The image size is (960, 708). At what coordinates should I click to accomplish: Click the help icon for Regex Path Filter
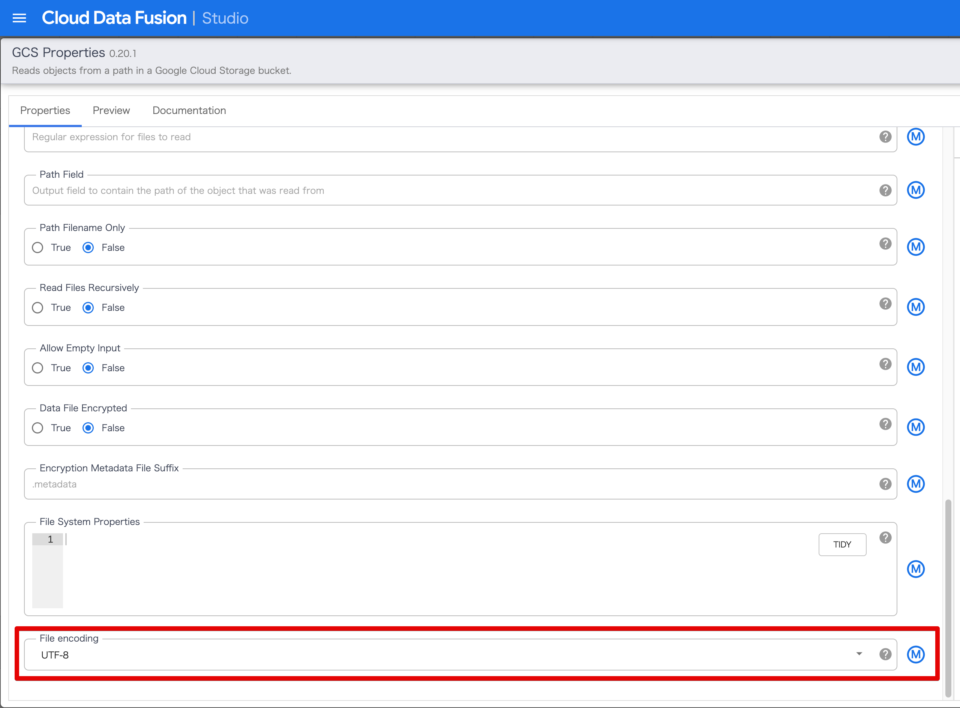coord(884,136)
